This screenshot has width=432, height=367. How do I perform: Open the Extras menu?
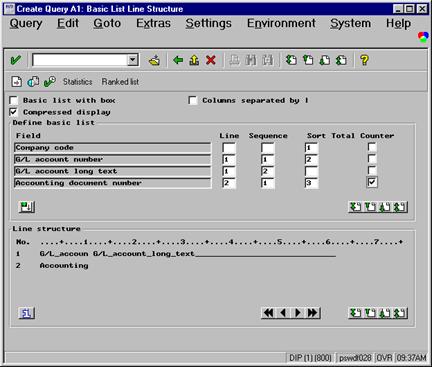pos(153,23)
